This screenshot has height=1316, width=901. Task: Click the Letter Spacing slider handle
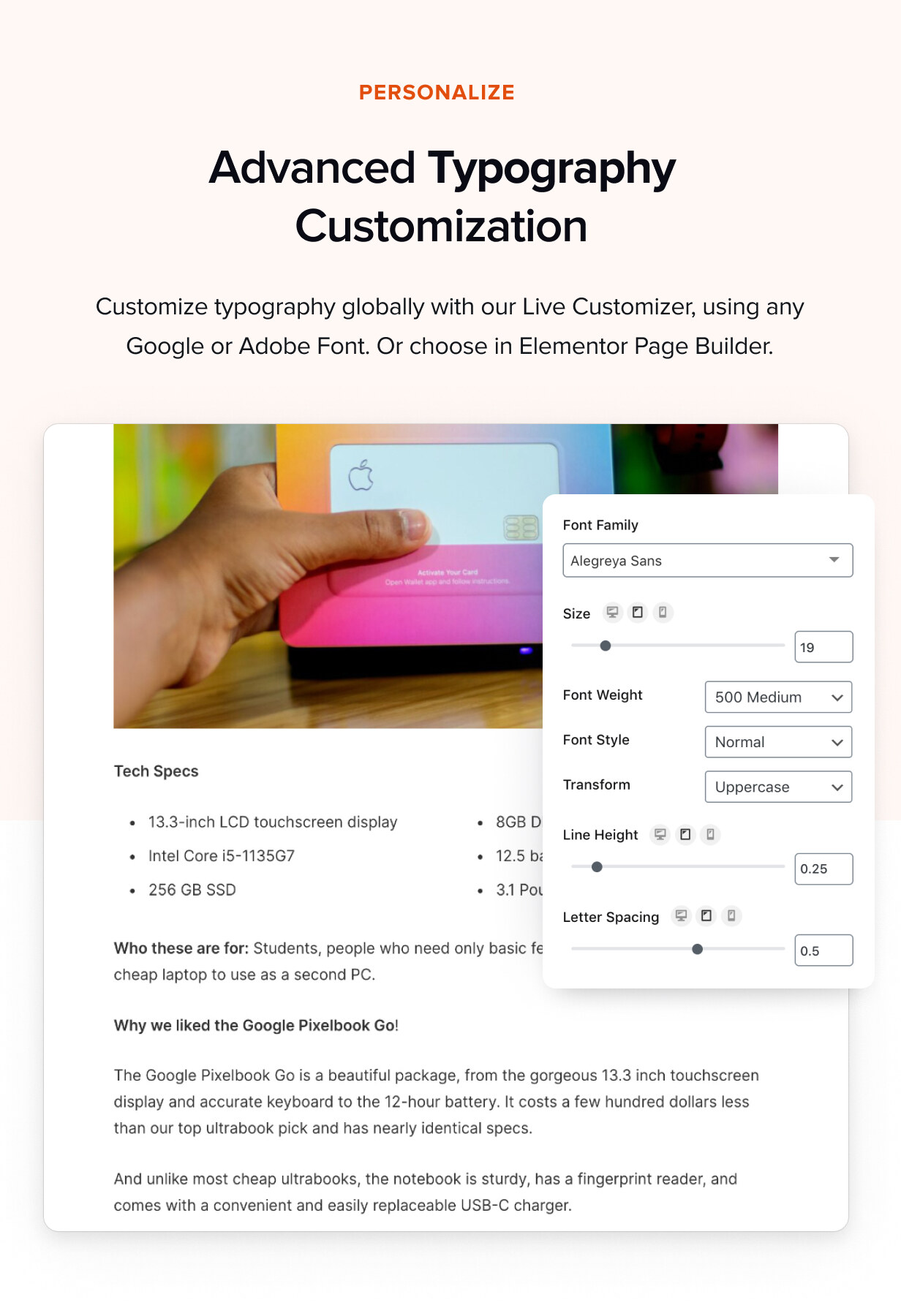point(698,949)
